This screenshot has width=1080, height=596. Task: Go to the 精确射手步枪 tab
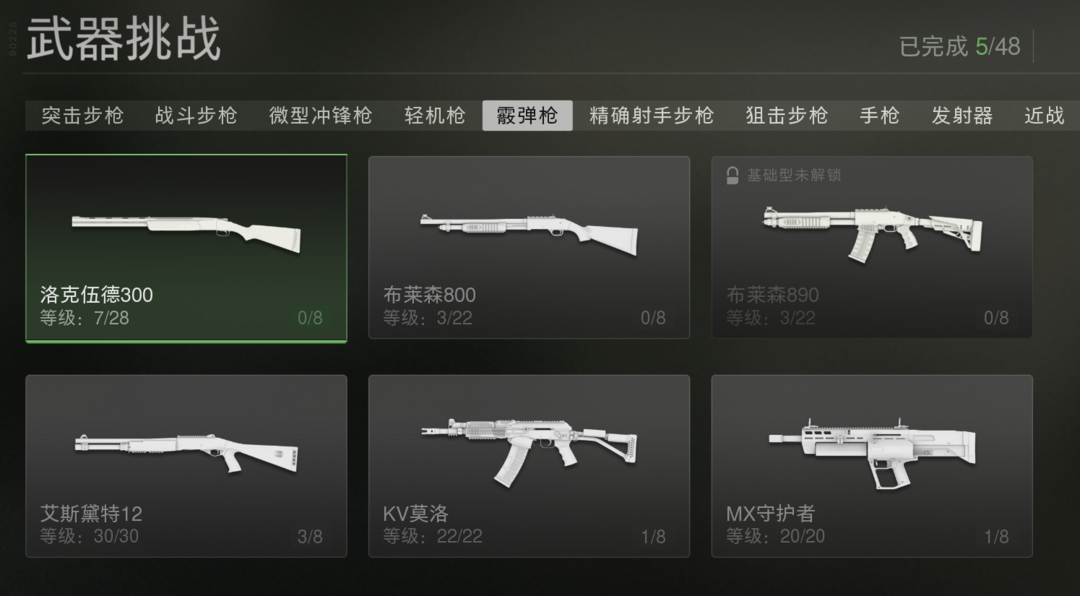(652, 115)
